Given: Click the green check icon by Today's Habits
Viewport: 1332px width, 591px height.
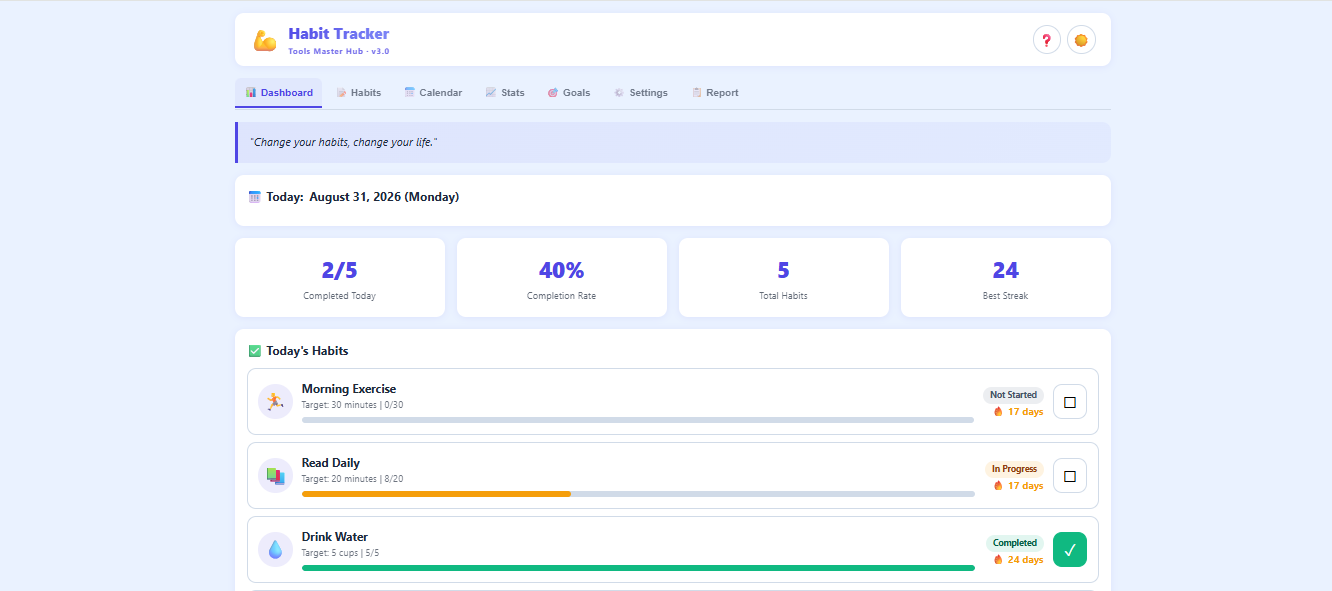Looking at the screenshot, I should click(x=254, y=351).
